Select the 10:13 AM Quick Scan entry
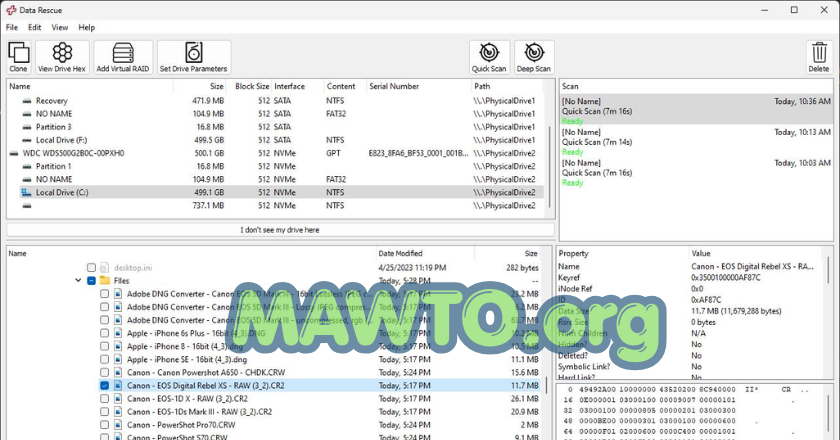840x440 pixels. coord(696,141)
